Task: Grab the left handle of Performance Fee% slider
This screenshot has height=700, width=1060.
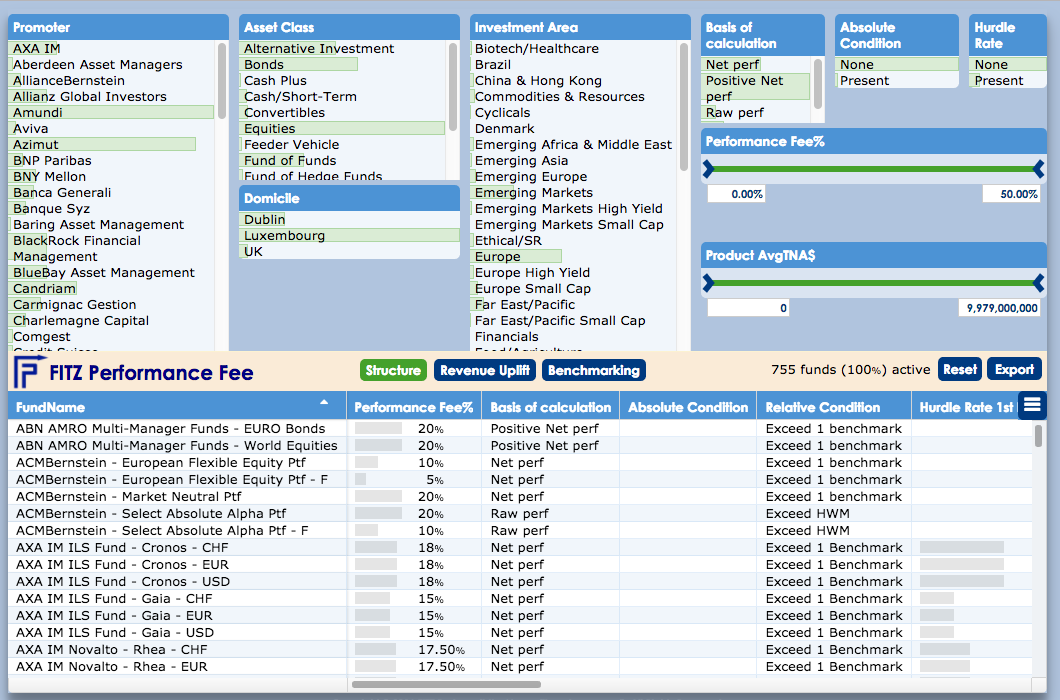Action: [709, 169]
